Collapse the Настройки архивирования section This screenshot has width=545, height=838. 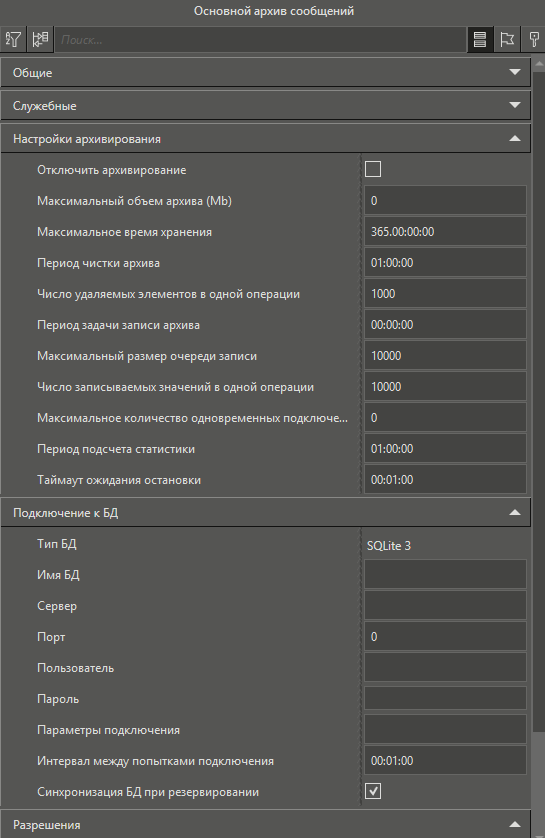[515, 138]
